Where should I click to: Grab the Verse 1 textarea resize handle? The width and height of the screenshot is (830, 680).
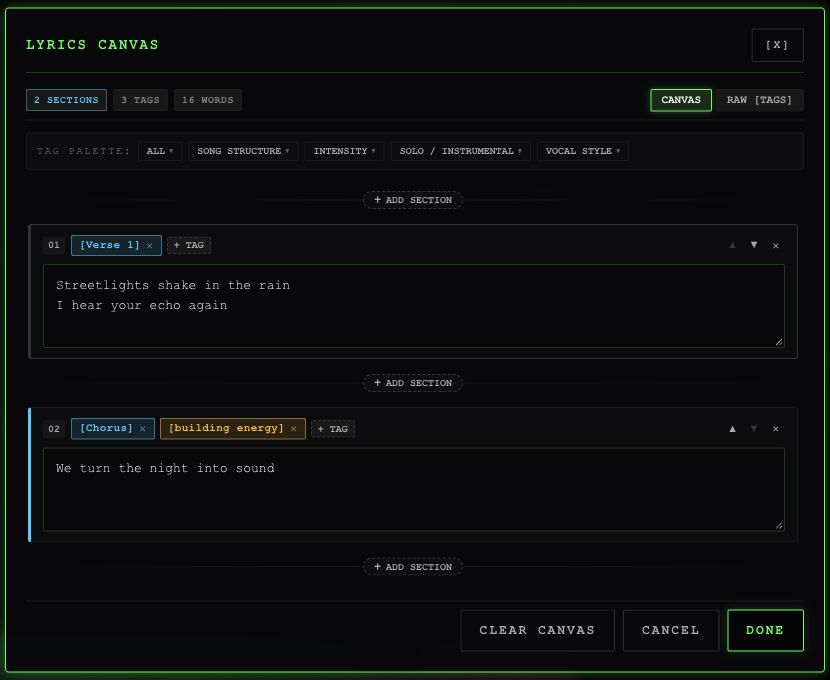click(x=779, y=342)
